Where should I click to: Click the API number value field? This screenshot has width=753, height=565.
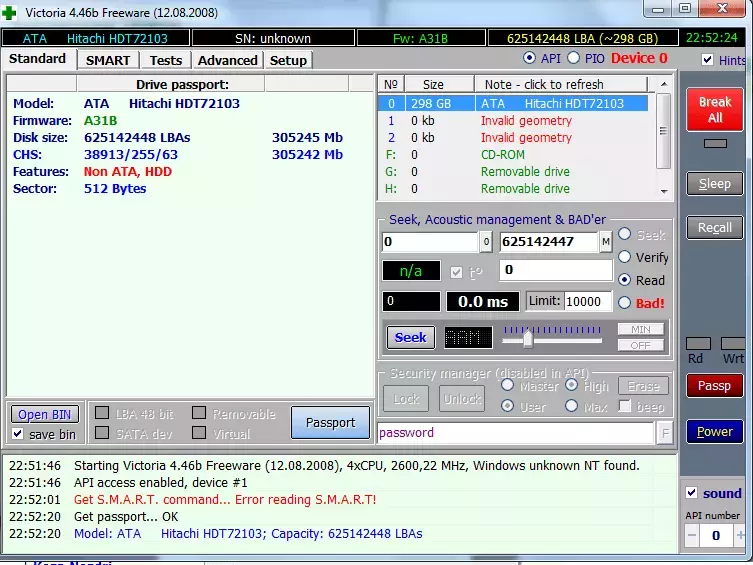[x=716, y=535]
